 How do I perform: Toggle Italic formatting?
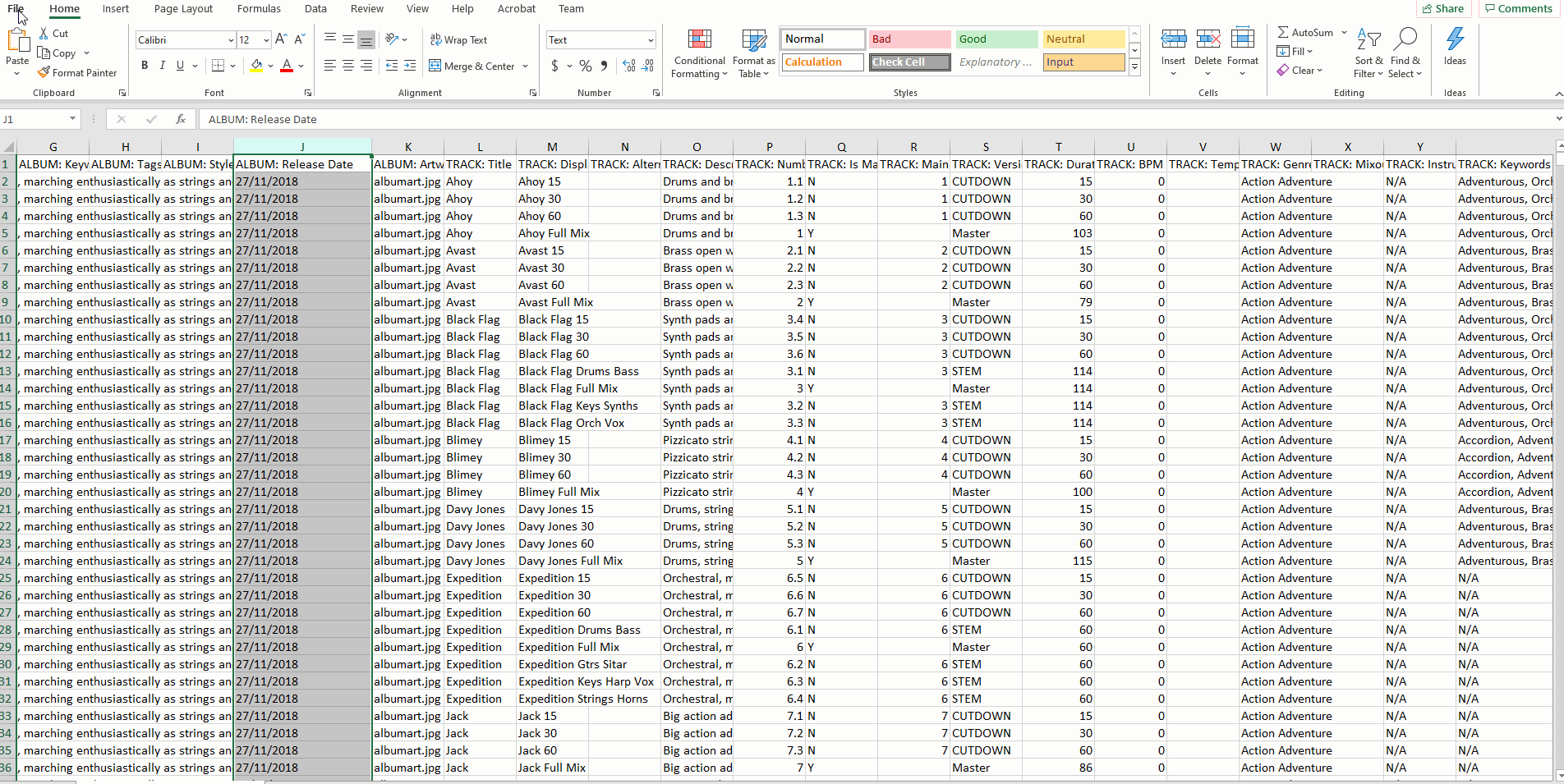click(163, 66)
